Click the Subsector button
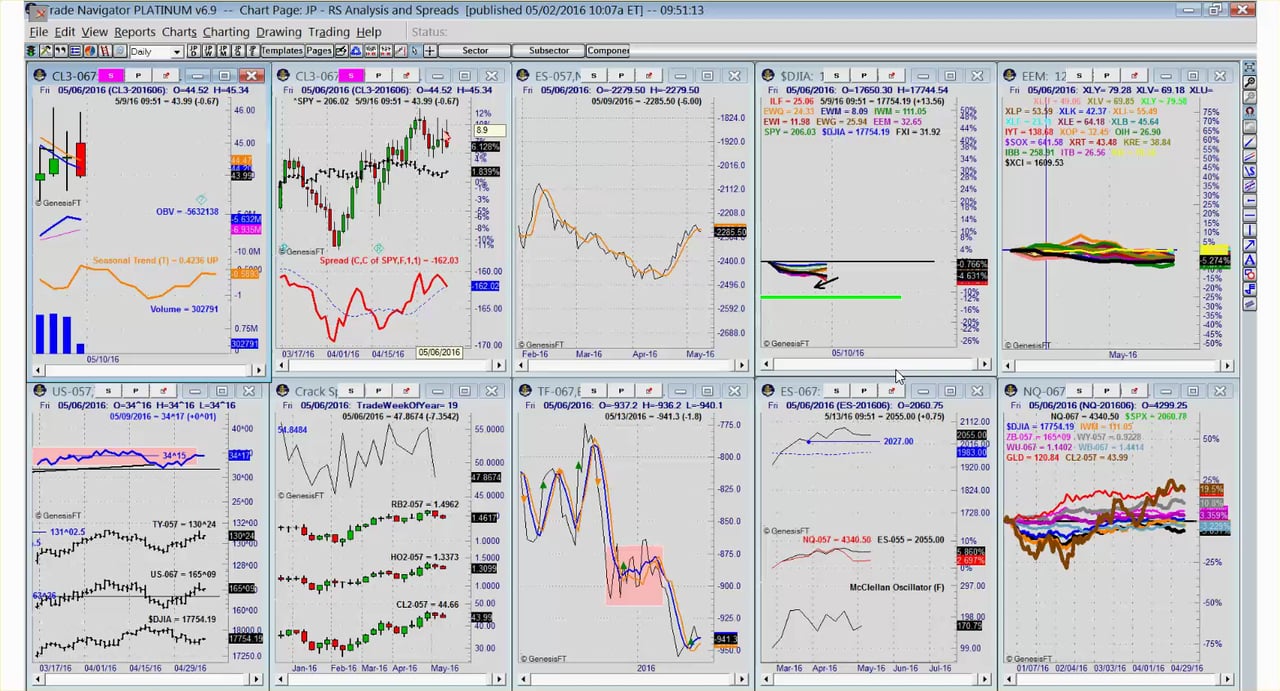Screen dimensions: 1280x691 (548, 51)
